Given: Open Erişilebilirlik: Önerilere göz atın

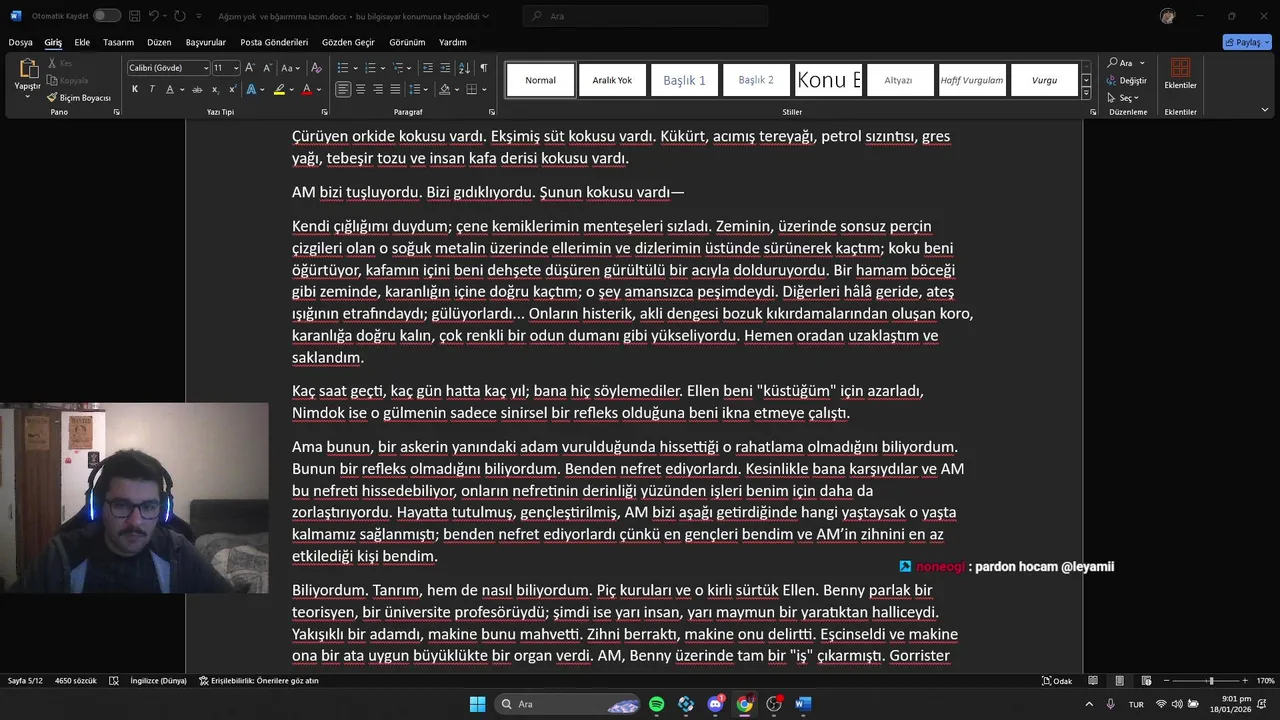Looking at the screenshot, I should [x=259, y=681].
